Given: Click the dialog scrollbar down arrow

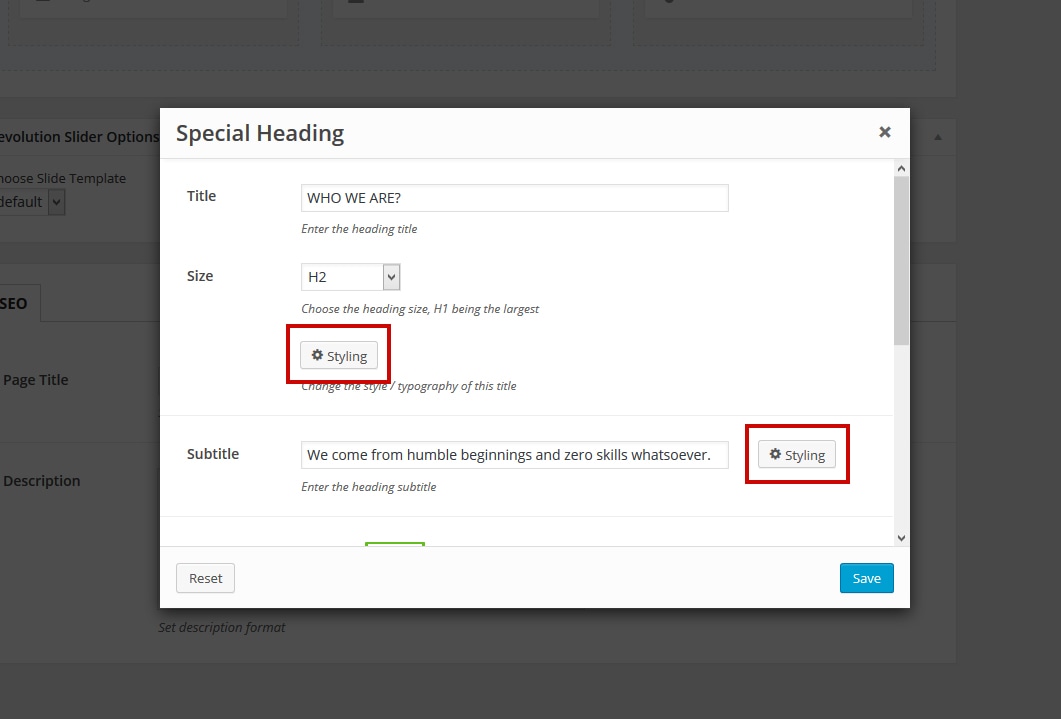Looking at the screenshot, I should pos(901,538).
